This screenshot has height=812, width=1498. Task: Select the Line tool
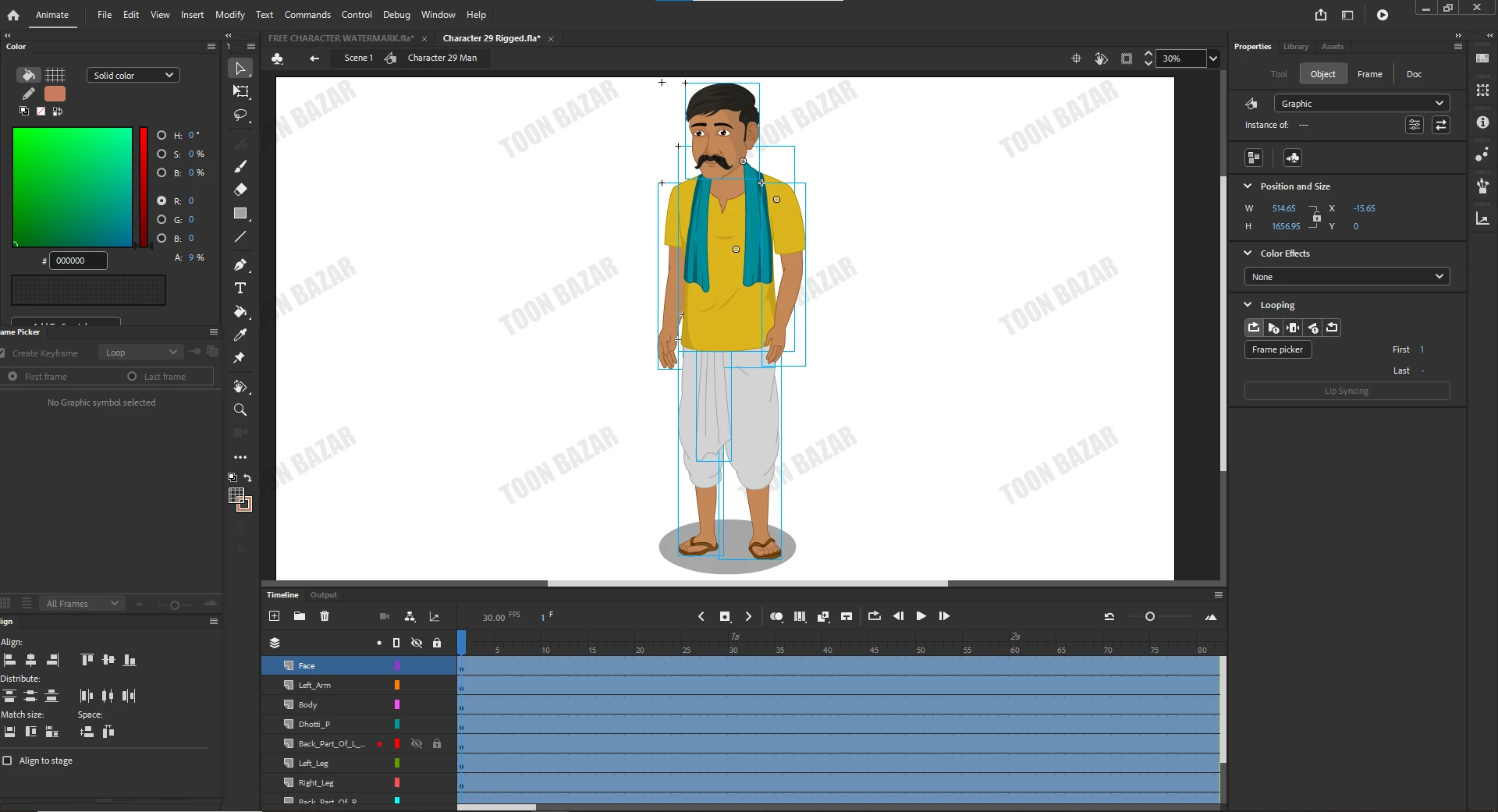[x=240, y=236]
